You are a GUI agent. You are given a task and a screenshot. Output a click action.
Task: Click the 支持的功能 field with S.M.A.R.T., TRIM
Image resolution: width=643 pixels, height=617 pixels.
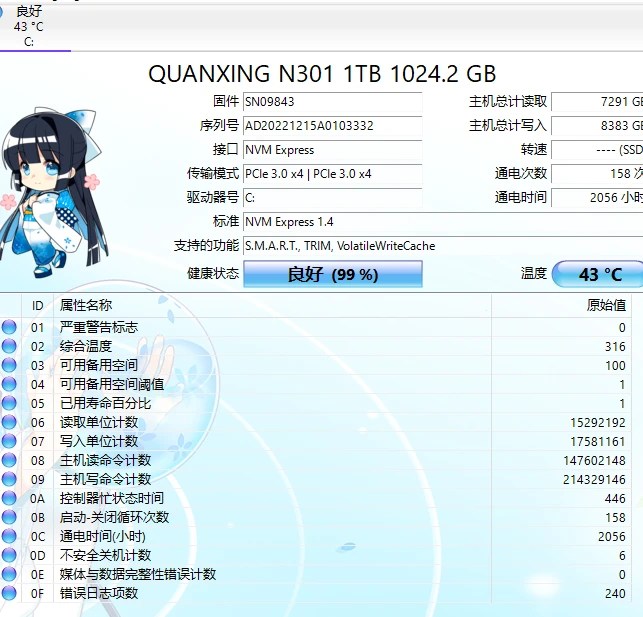(443, 246)
